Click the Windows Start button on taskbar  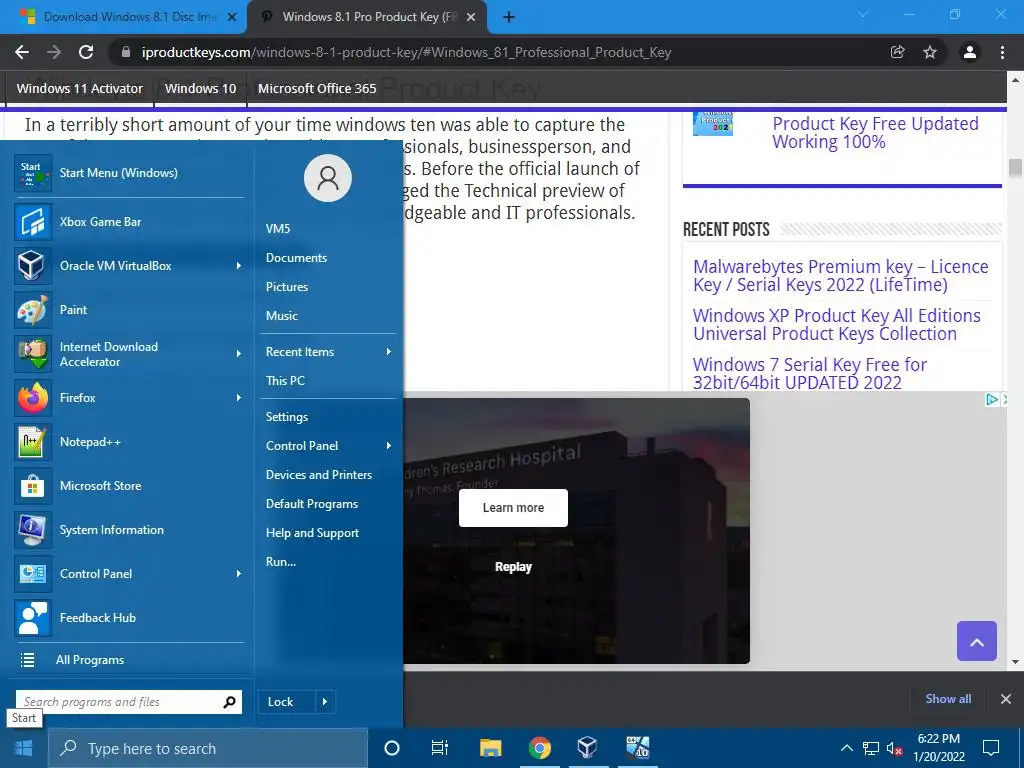point(24,748)
